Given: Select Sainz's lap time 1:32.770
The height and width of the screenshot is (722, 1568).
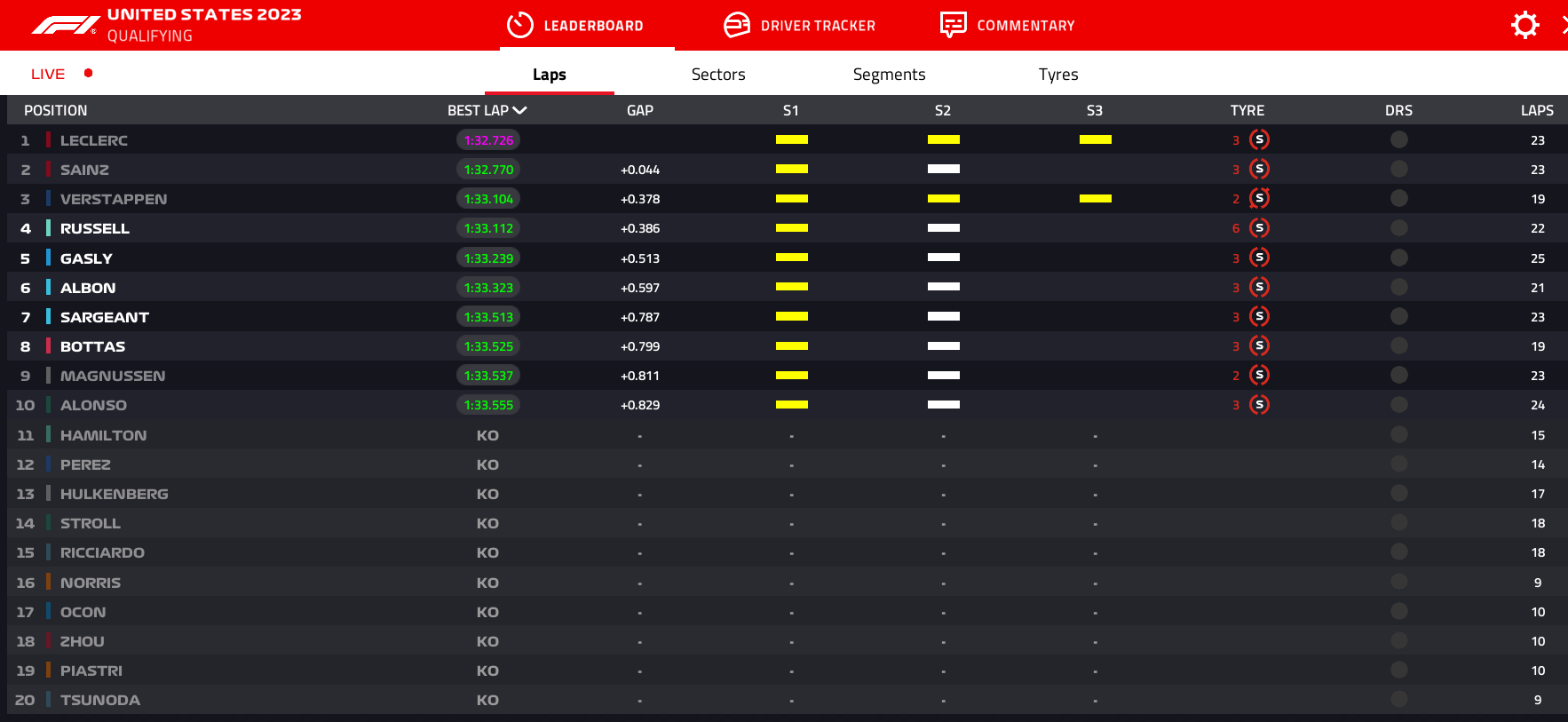Looking at the screenshot, I should (x=488, y=170).
